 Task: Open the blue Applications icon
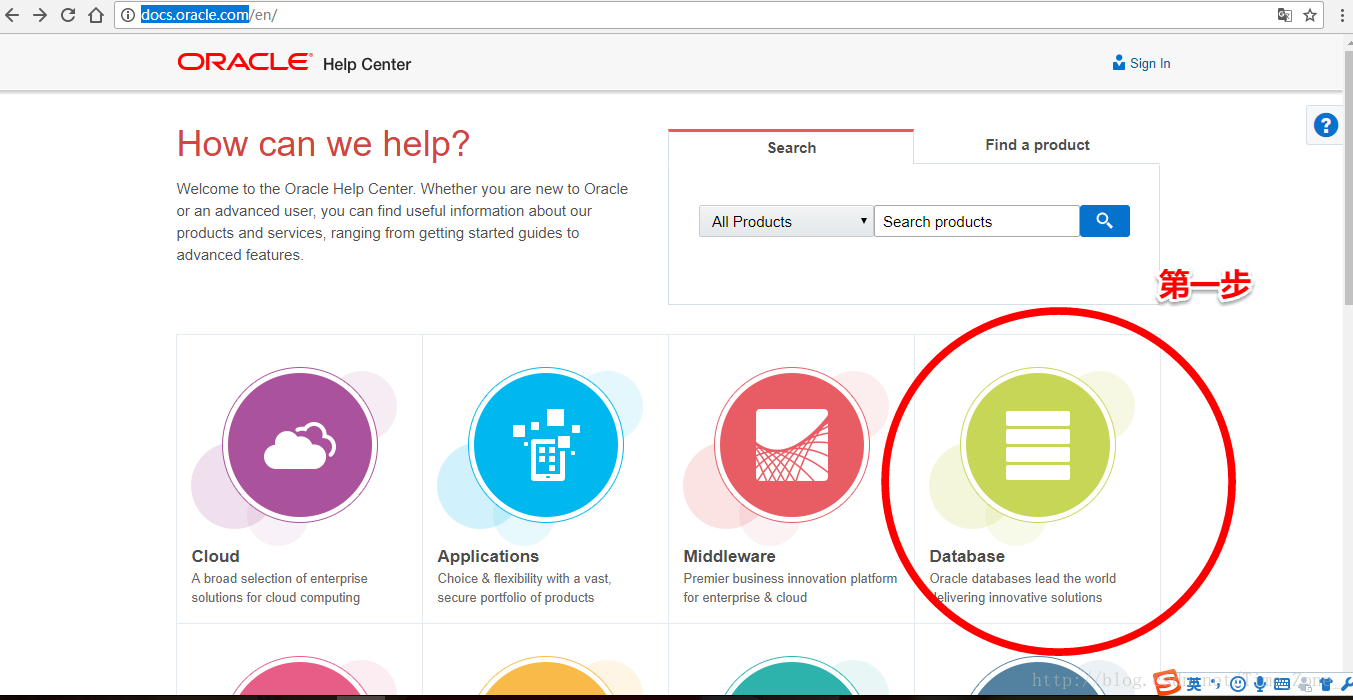[546, 444]
